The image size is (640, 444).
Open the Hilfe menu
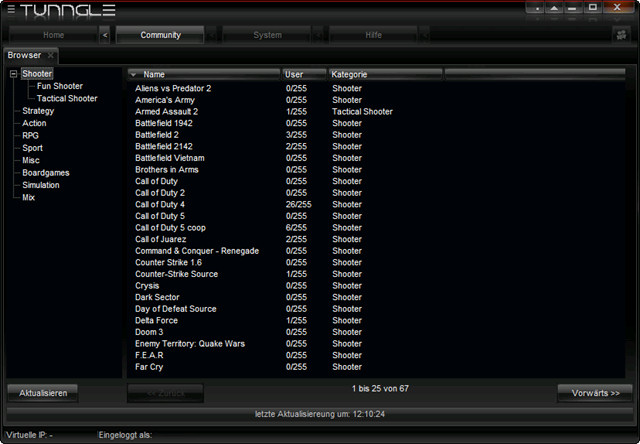(373, 35)
